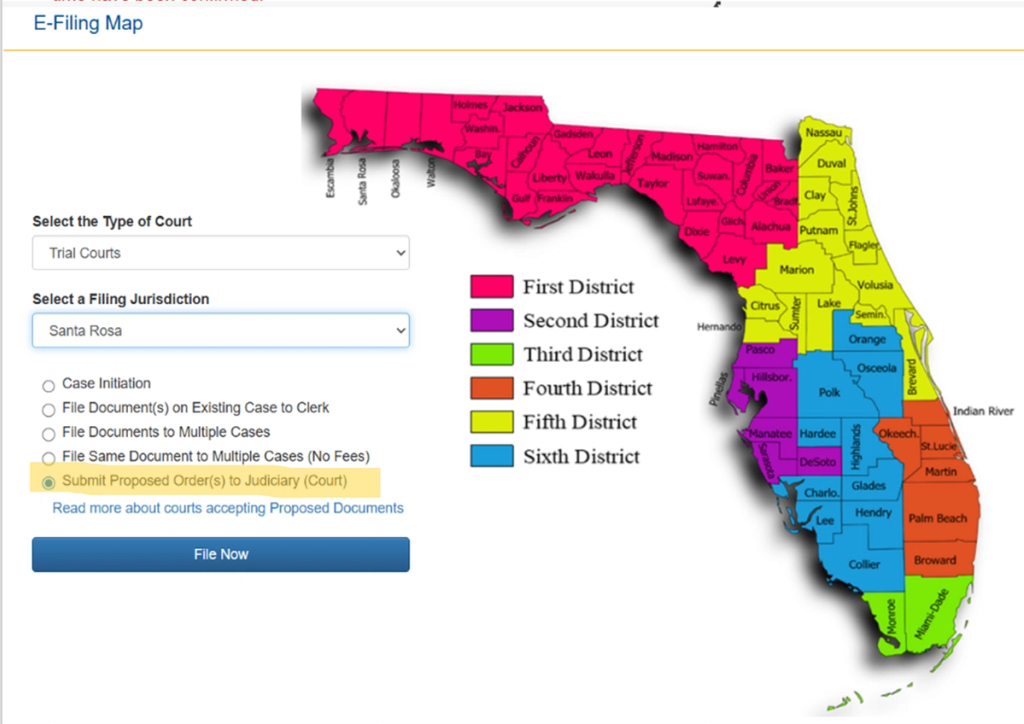Select Monroe county on the map

(891, 617)
